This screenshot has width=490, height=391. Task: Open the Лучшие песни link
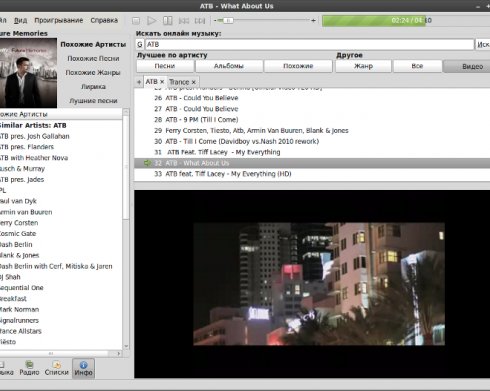point(93,101)
